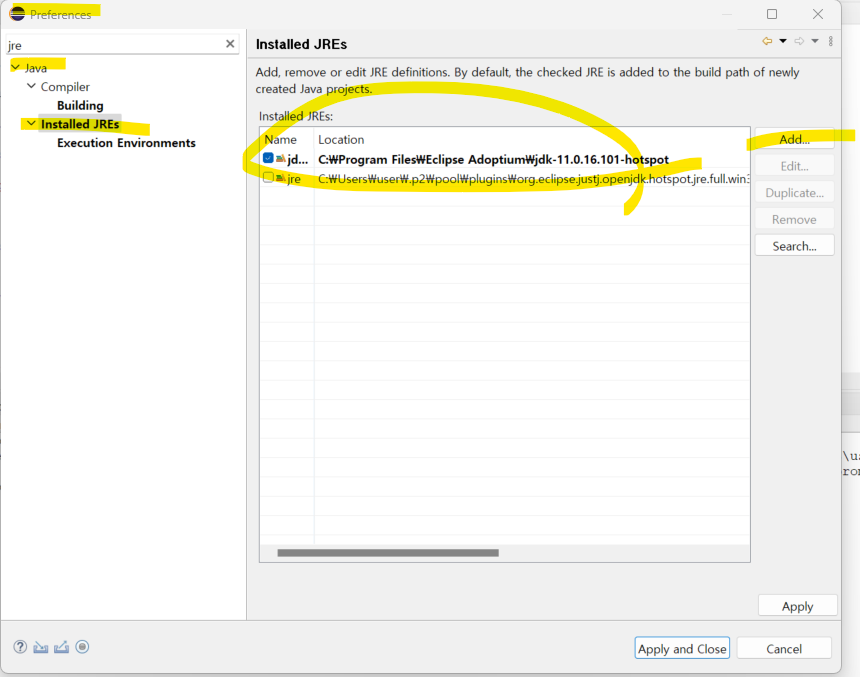Click the Add... button
Screen dimensions: 860x677
click(x=794, y=139)
